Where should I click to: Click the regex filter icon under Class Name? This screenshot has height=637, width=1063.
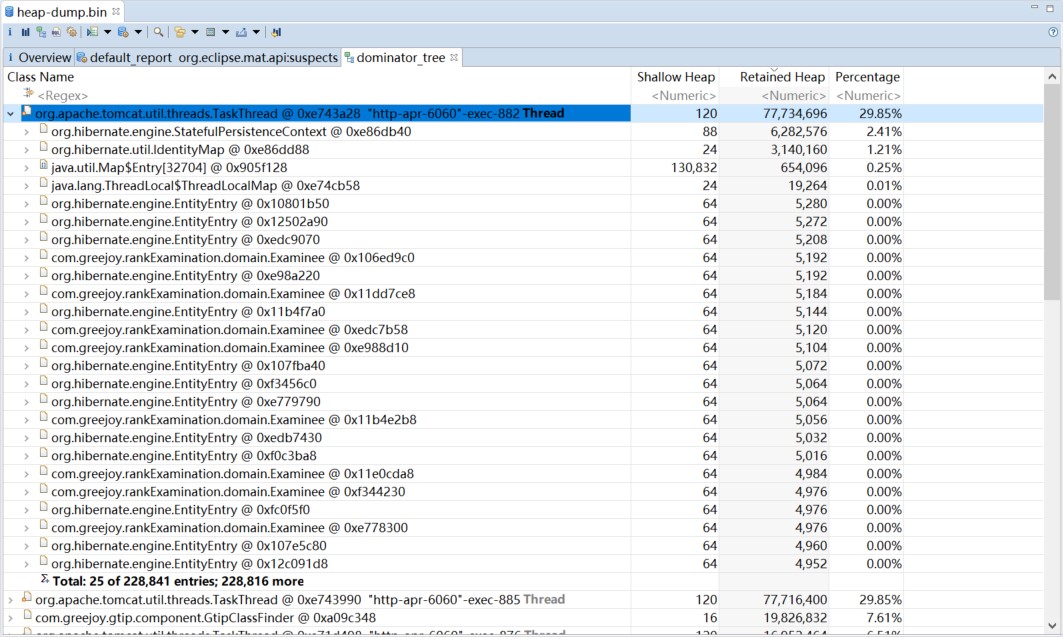click(x=28, y=94)
